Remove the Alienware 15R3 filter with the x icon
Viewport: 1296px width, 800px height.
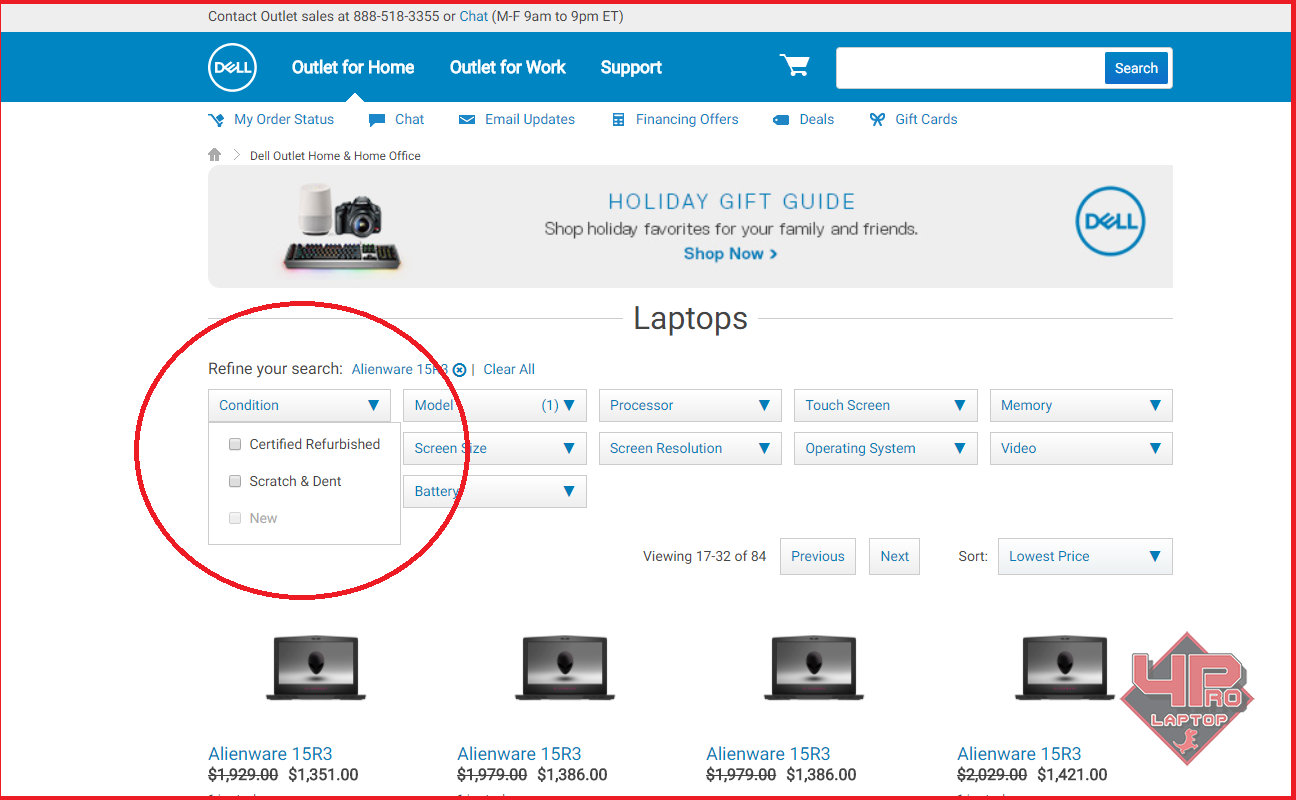coord(459,370)
